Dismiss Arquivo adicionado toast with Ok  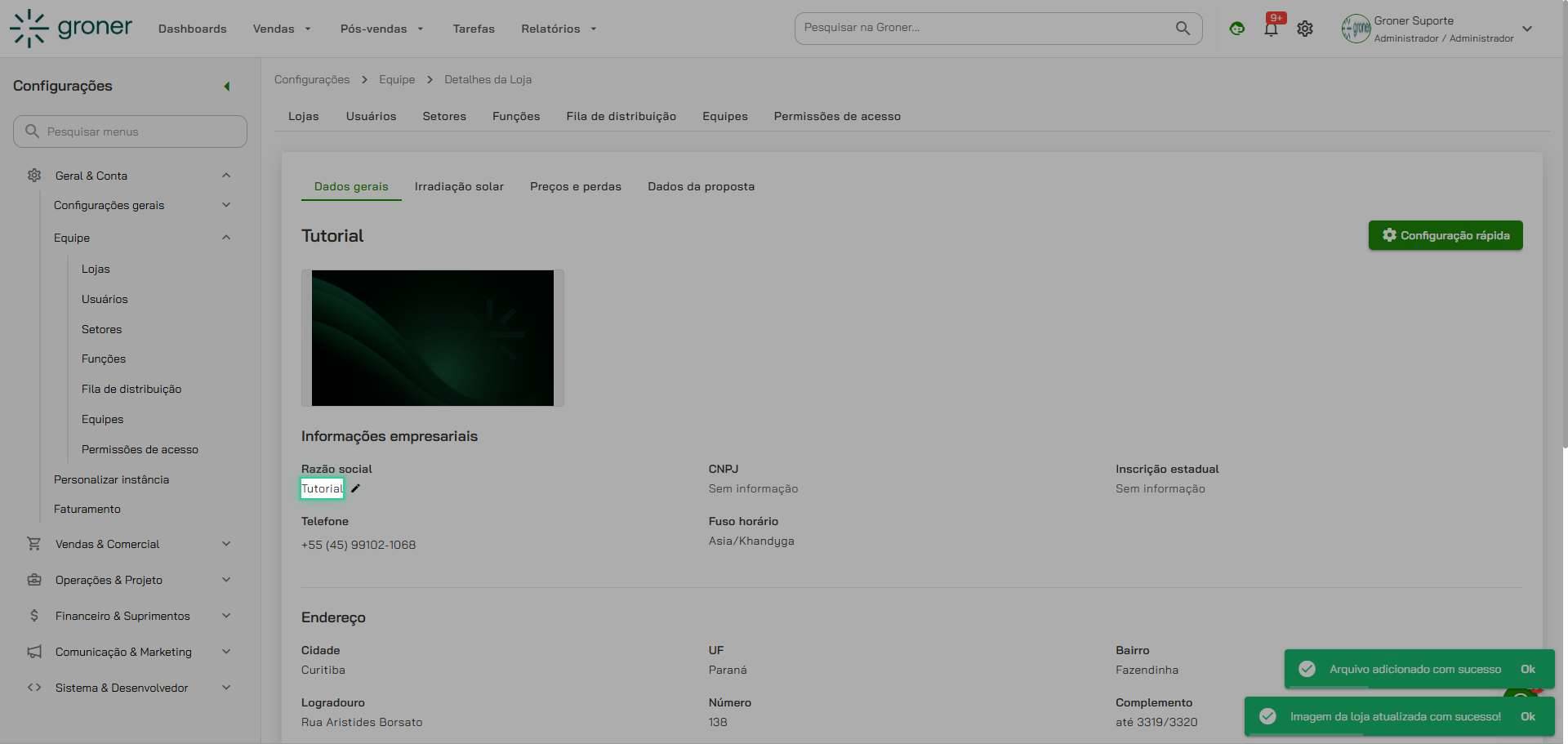coord(1528,669)
